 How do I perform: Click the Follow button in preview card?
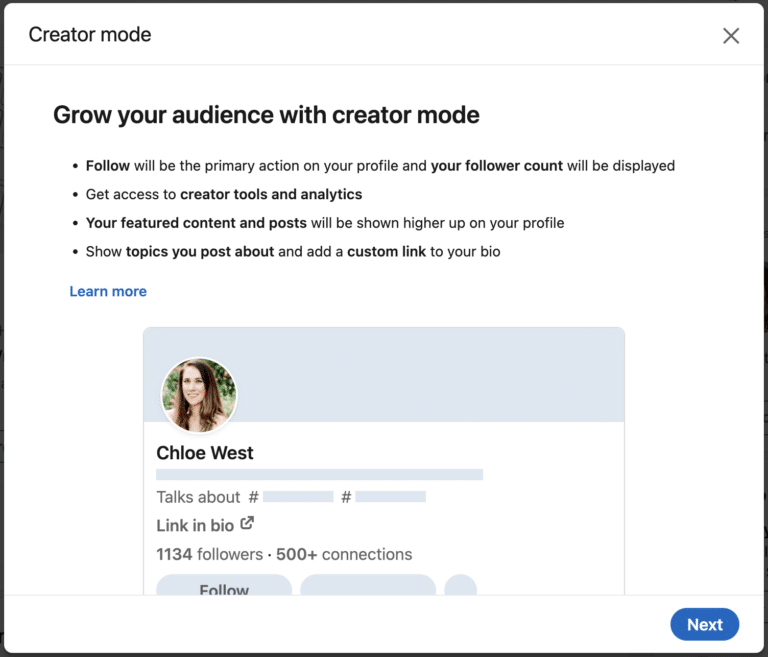tap(224, 585)
